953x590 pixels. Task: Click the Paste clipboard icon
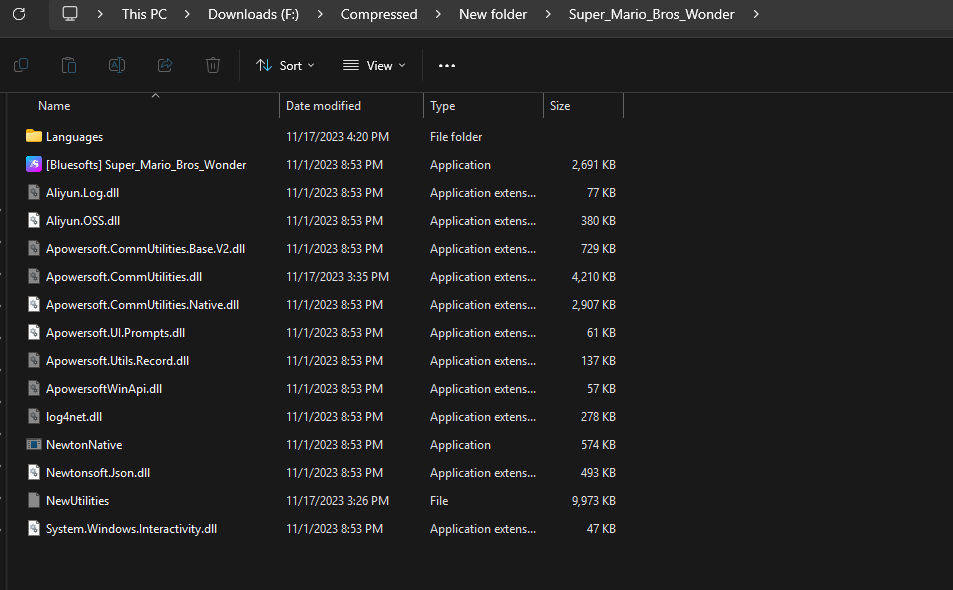(x=69, y=65)
